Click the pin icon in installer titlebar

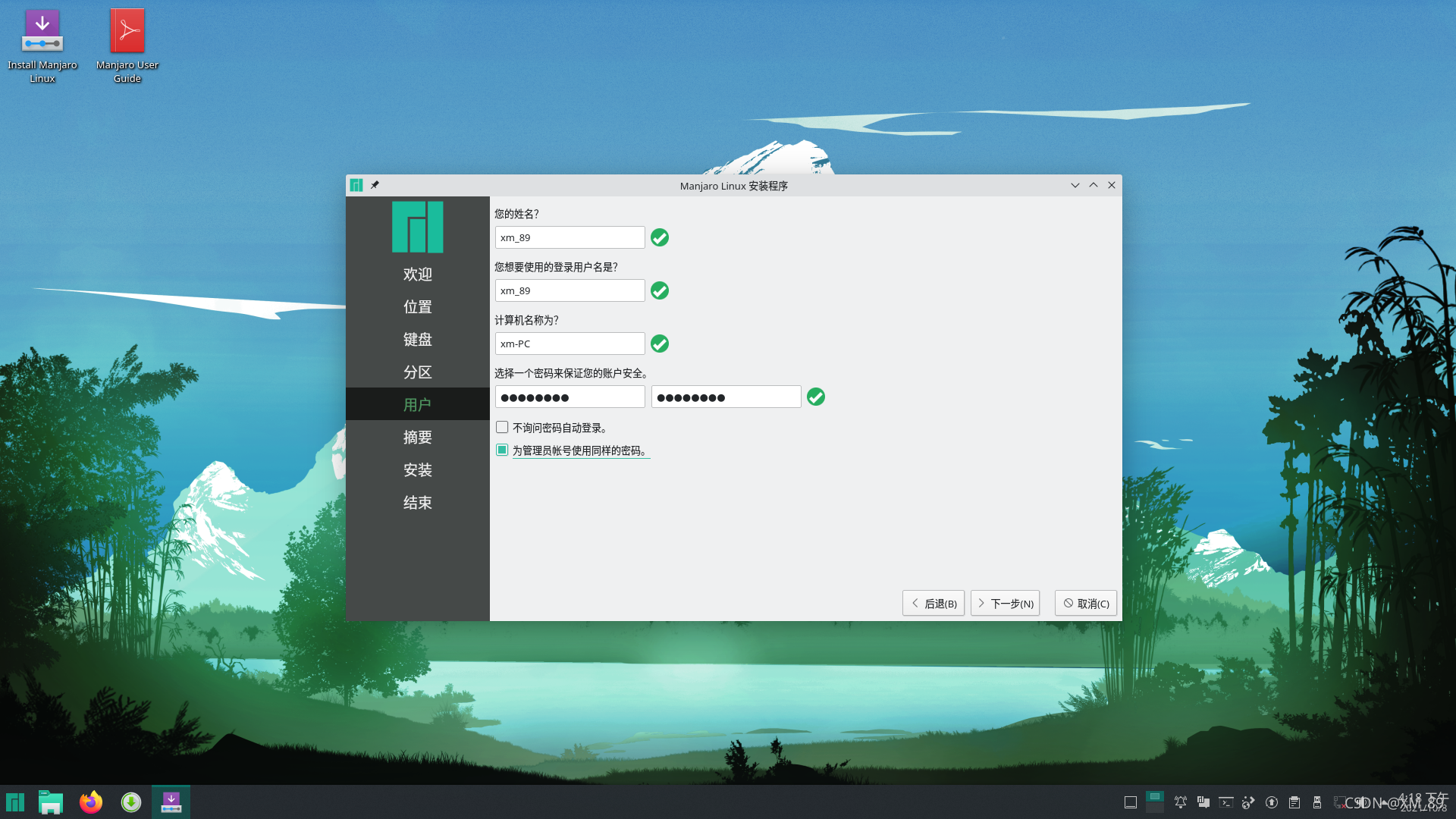click(375, 185)
